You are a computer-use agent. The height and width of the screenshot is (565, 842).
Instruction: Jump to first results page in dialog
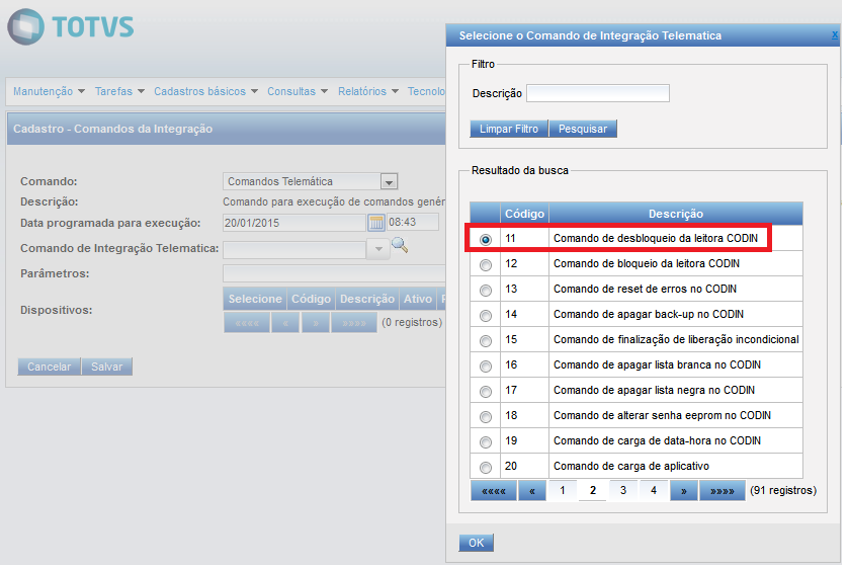pyautogui.click(x=493, y=491)
